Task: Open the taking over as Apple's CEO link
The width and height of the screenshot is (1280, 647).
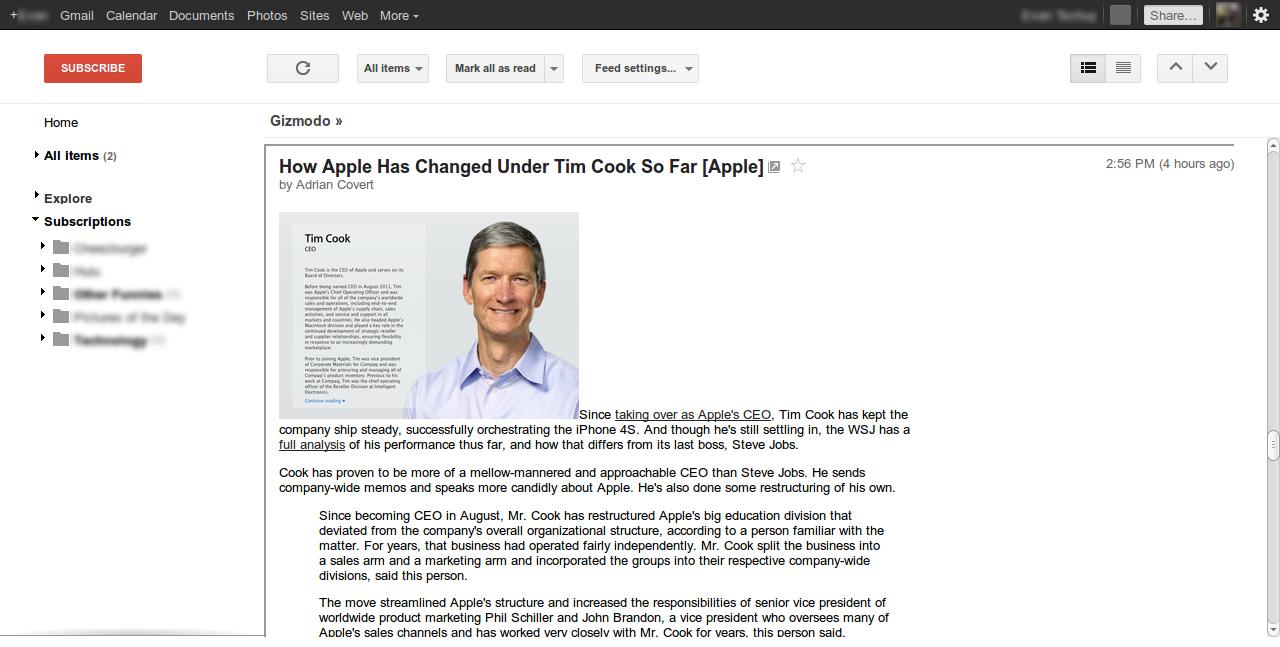Action: [693, 414]
